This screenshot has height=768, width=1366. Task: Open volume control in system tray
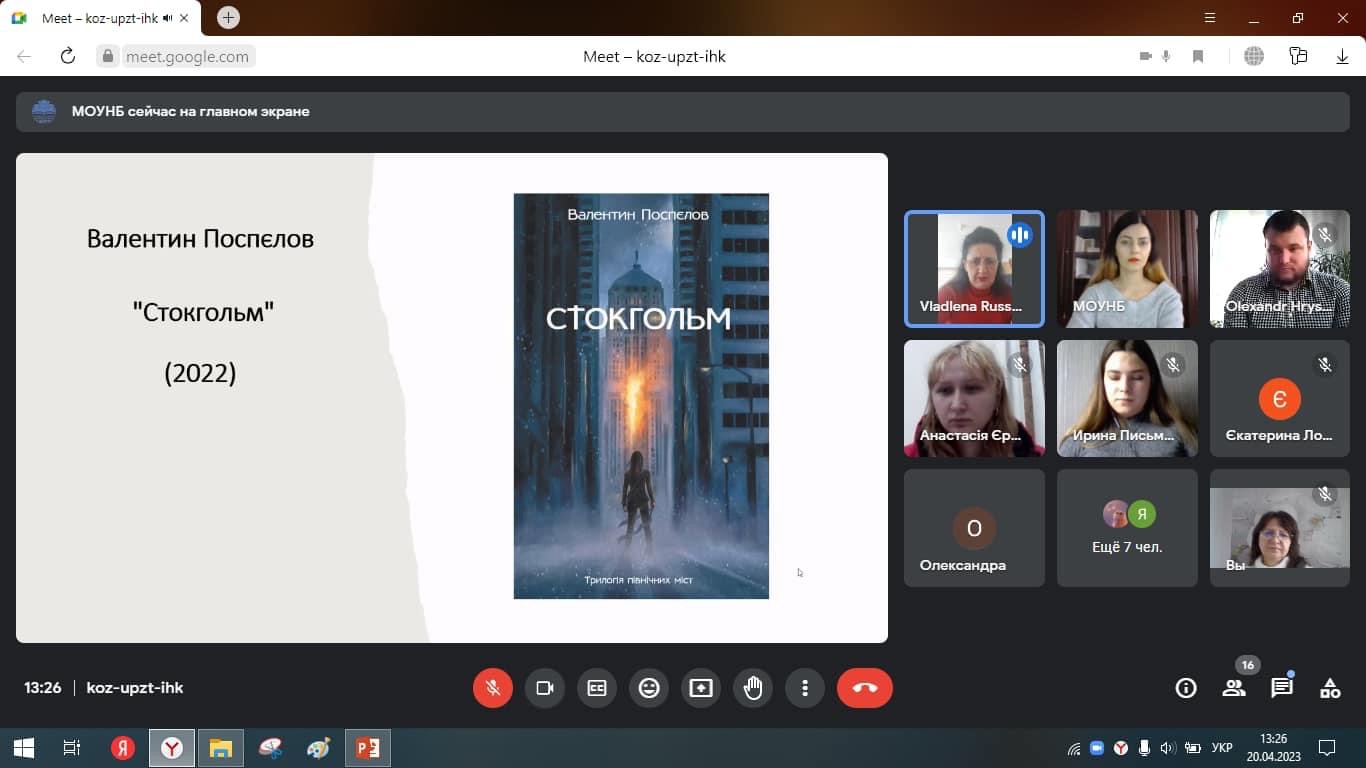coord(1167,748)
